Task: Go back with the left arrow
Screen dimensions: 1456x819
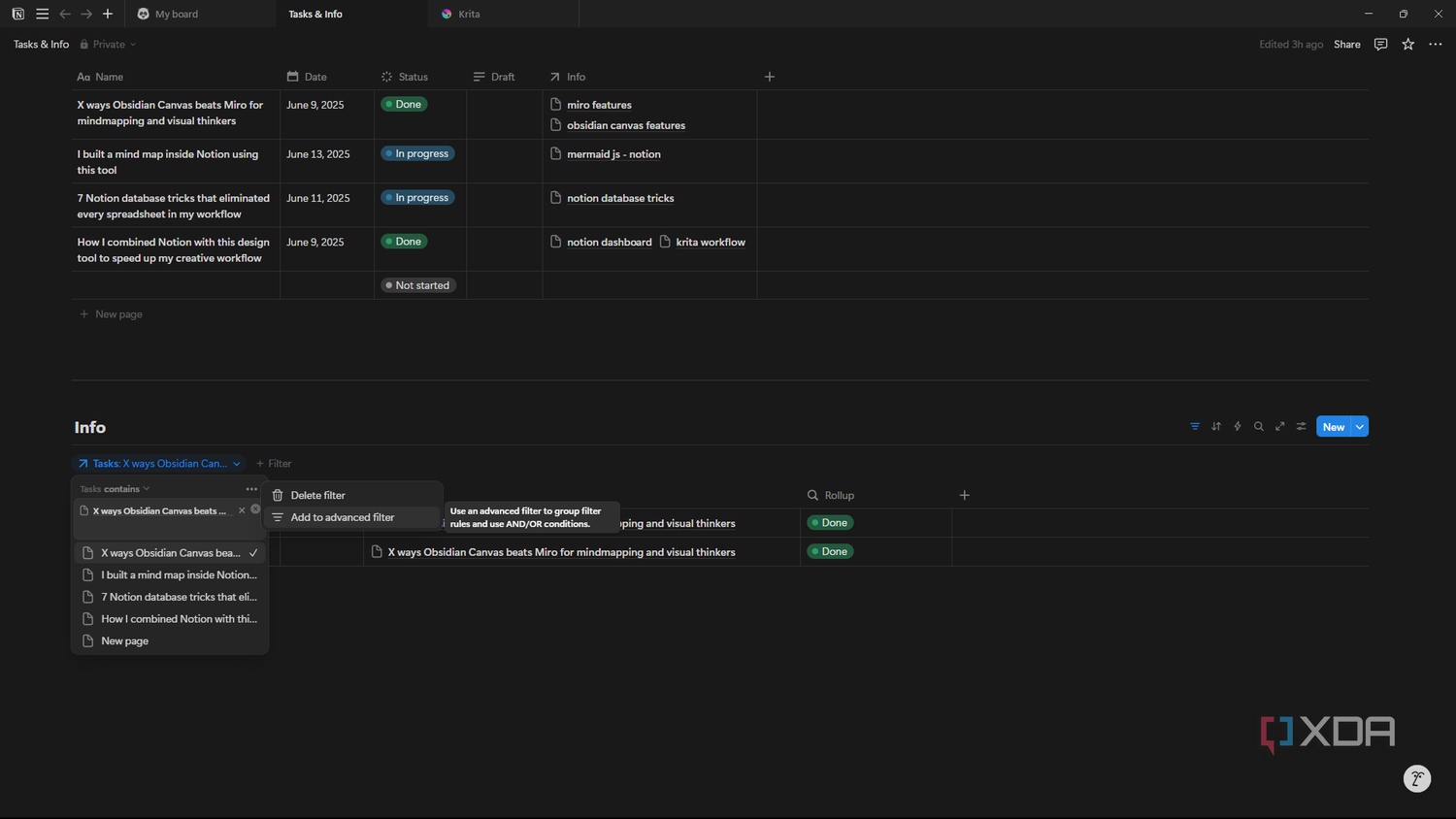Action: coord(65,14)
